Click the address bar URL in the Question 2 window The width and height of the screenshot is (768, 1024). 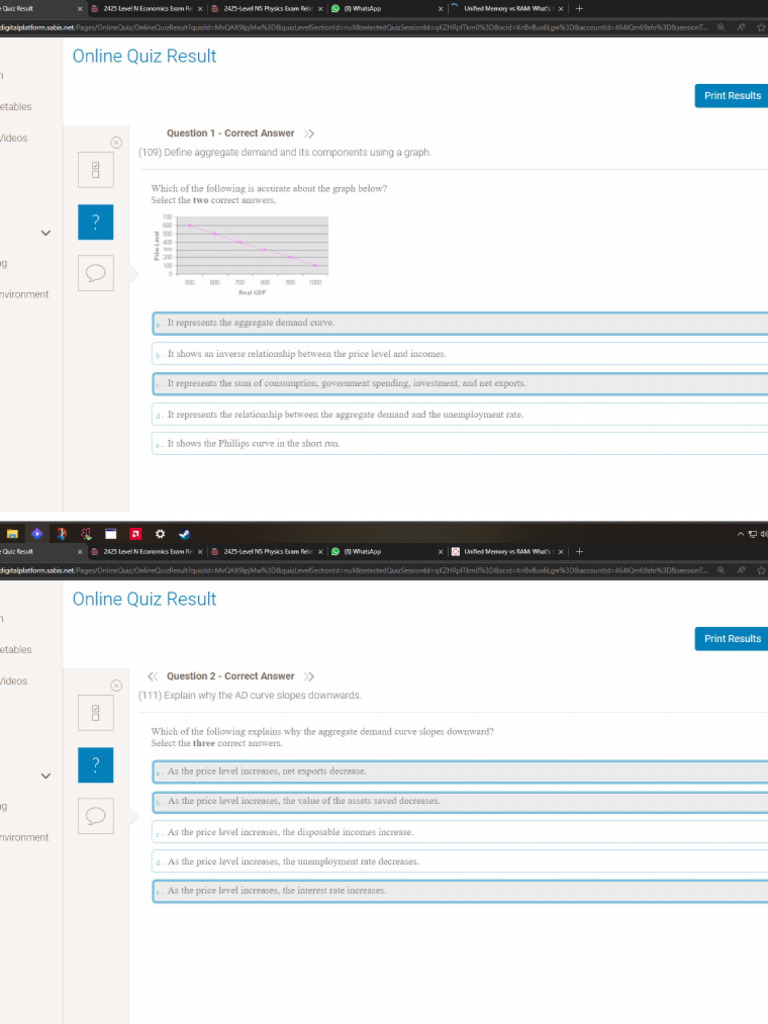coord(353,570)
